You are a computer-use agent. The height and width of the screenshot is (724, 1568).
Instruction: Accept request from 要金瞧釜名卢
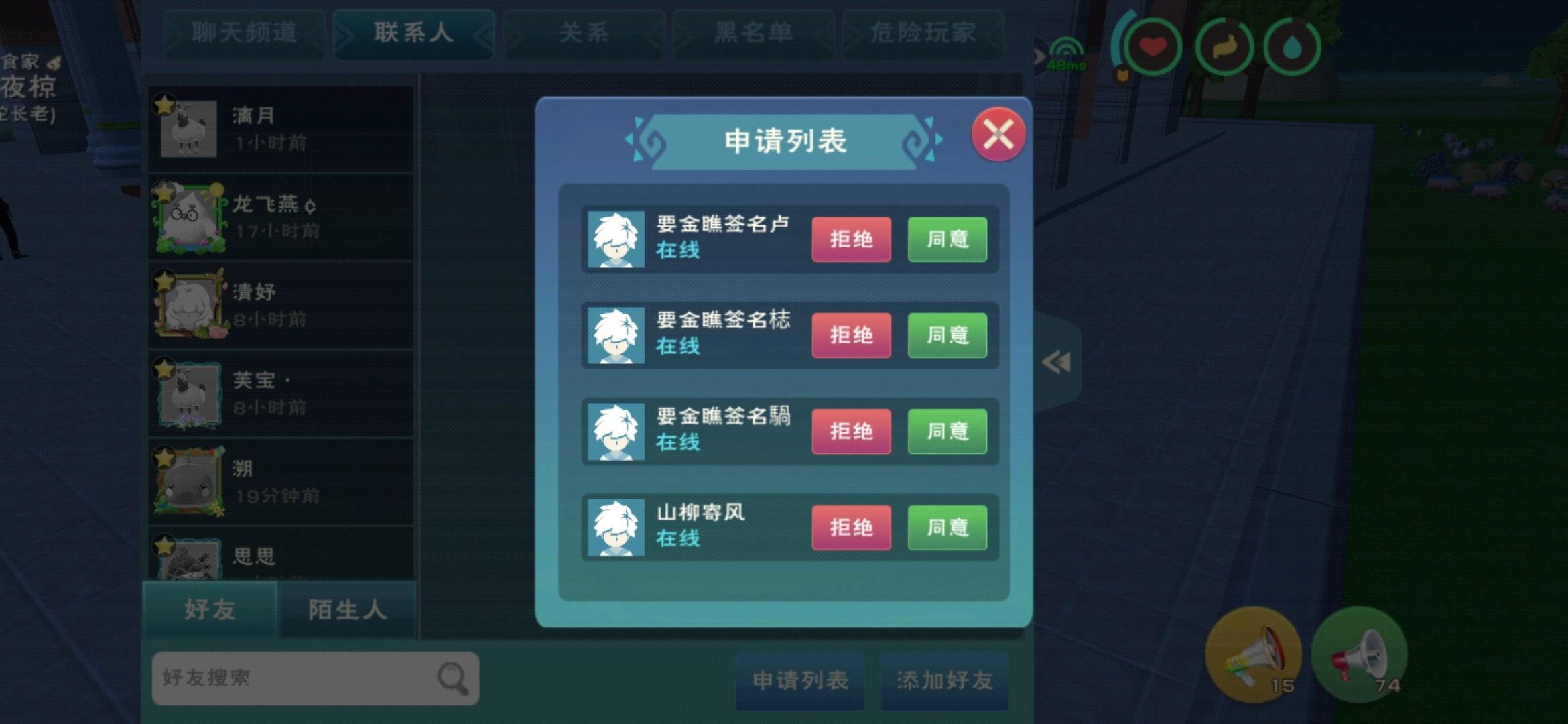coord(947,239)
